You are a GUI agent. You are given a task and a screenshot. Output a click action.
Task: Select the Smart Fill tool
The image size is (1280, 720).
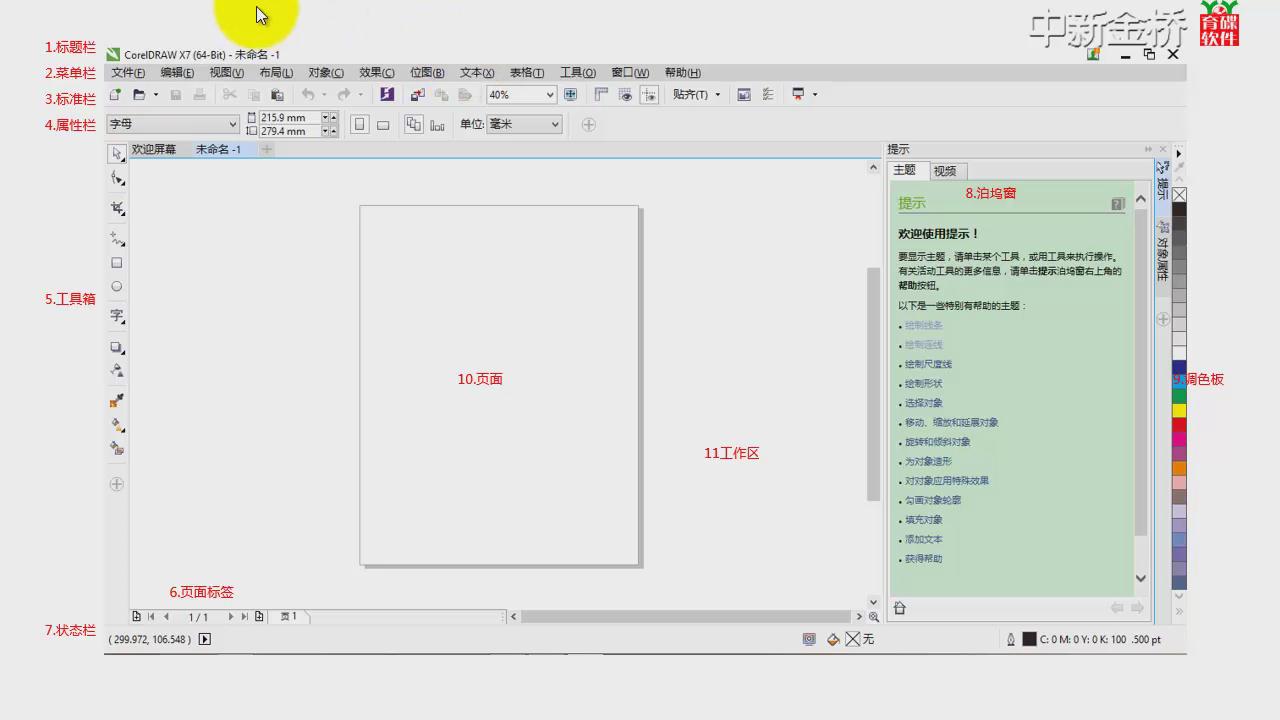[x=117, y=449]
